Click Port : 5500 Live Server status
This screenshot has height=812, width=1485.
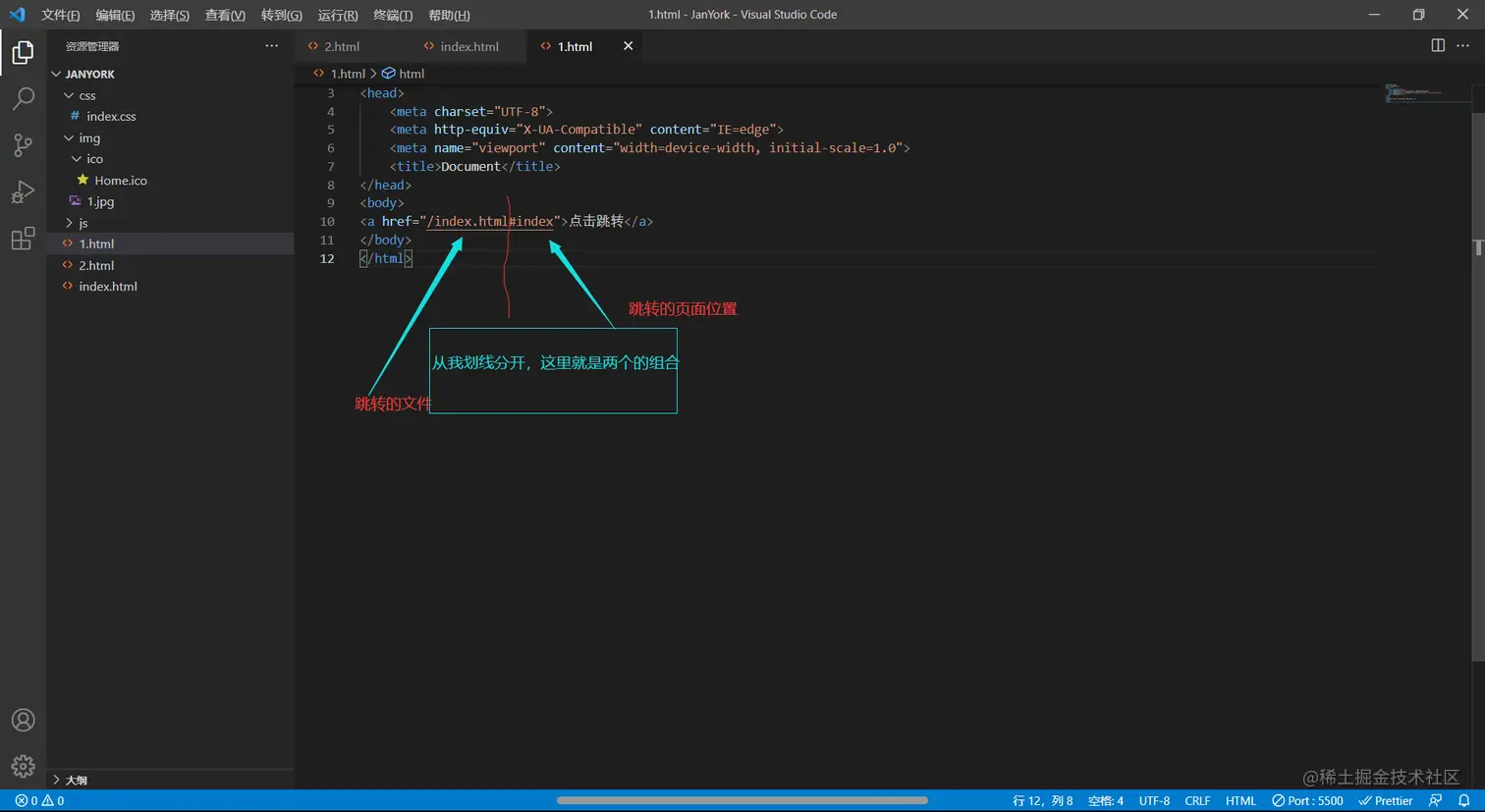coord(1307,801)
